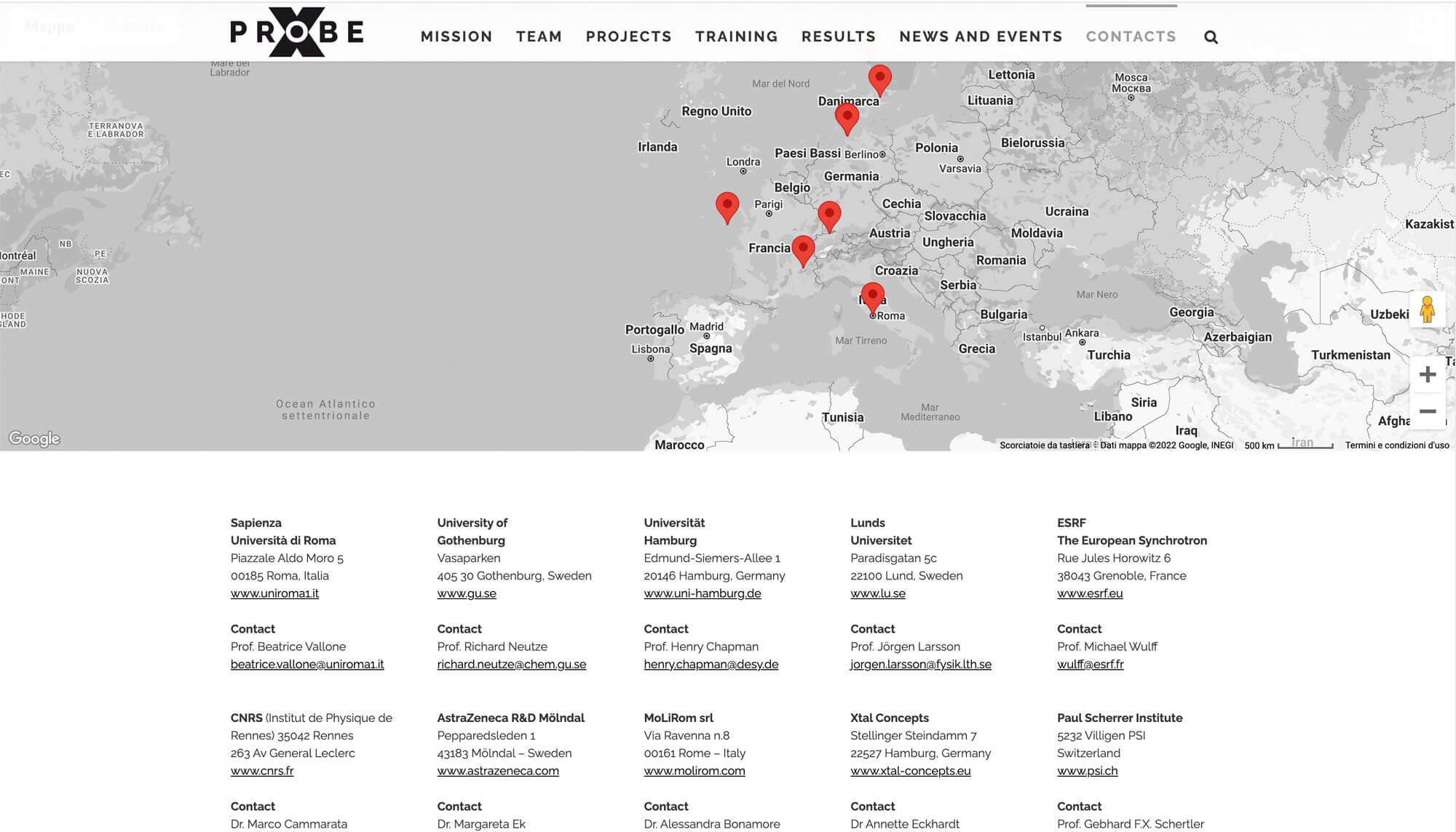
Task: Click the Google logo on the map
Action: [34, 438]
